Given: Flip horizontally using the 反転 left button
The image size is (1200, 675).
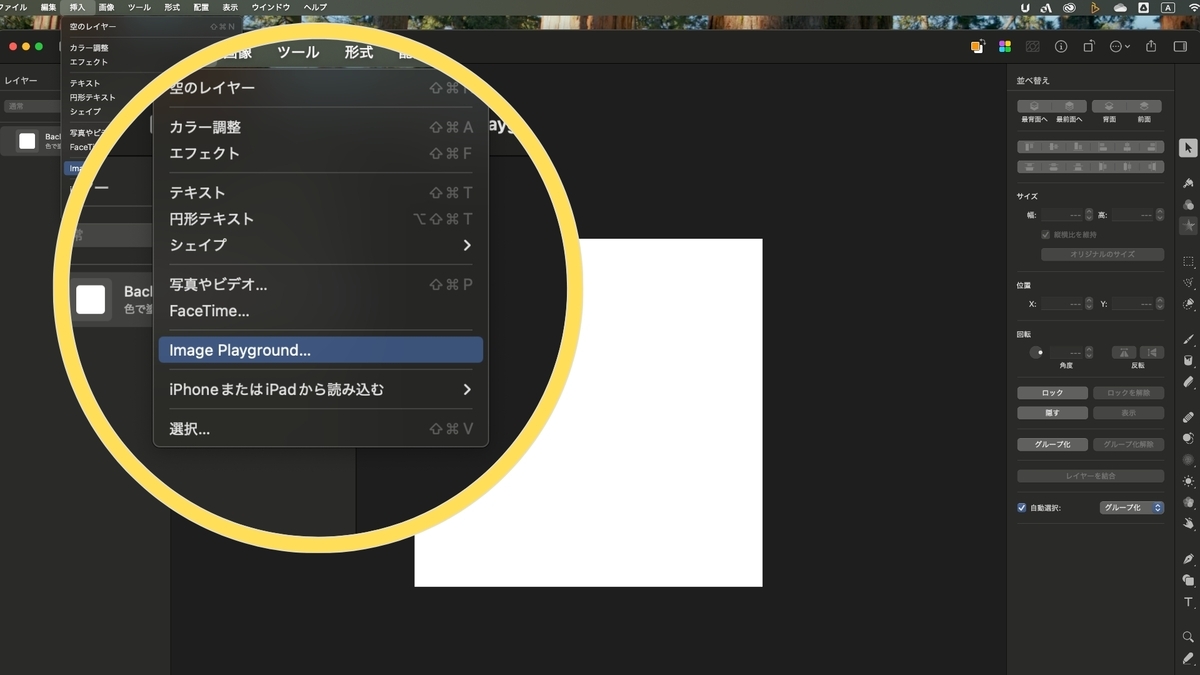Looking at the screenshot, I should click(x=1125, y=352).
